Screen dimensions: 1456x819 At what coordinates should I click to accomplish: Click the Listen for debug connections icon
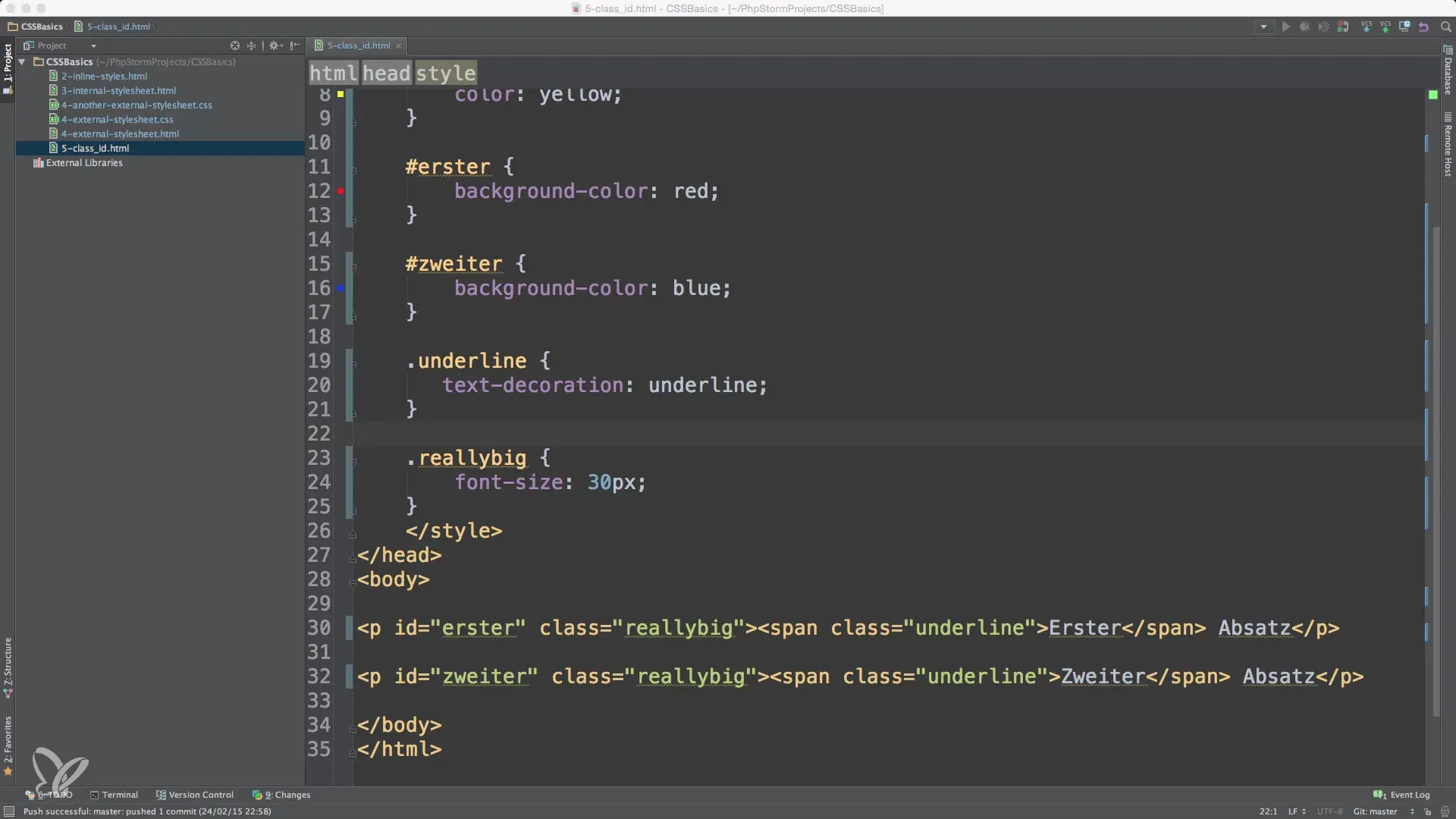click(1343, 27)
